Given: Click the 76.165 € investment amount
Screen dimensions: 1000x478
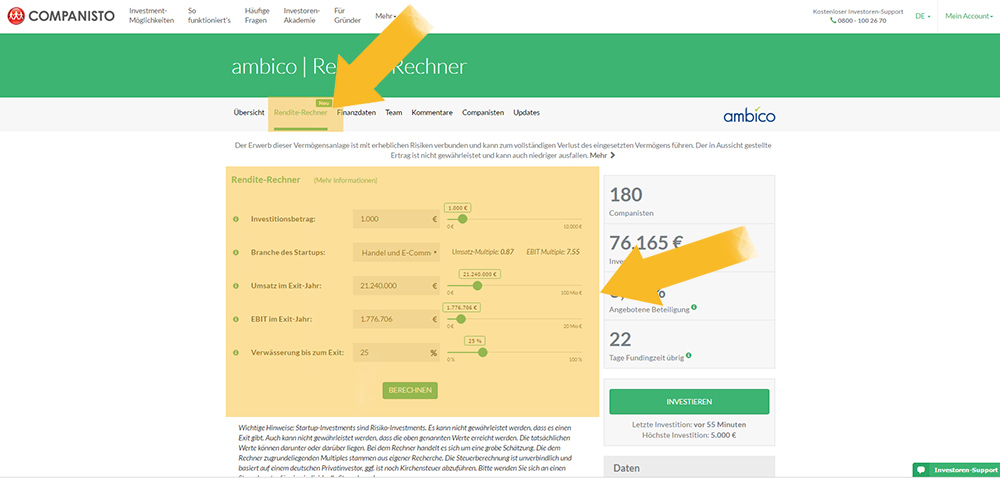Looking at the screenshot, I should coord(647,243).
